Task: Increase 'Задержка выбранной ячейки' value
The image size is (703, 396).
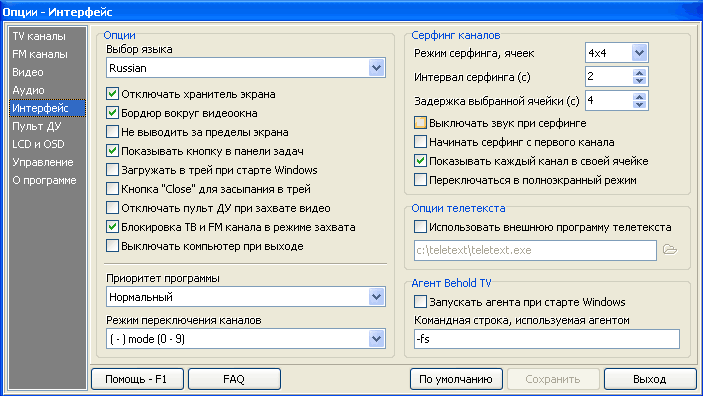Action: pyautogui.click(x=639, y=96)
